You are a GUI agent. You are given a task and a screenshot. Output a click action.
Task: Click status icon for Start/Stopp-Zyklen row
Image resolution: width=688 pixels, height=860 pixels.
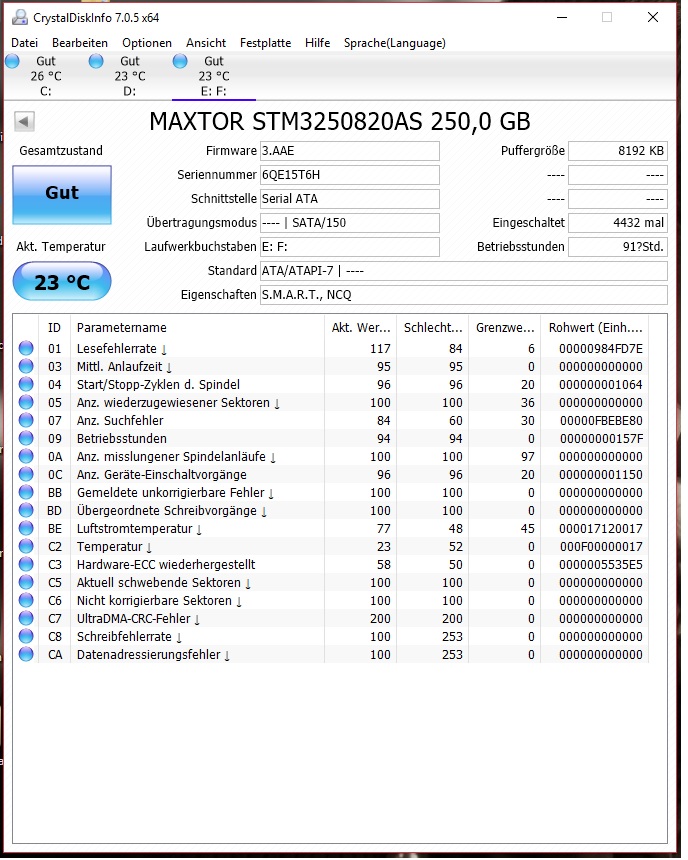coord(26,384)
